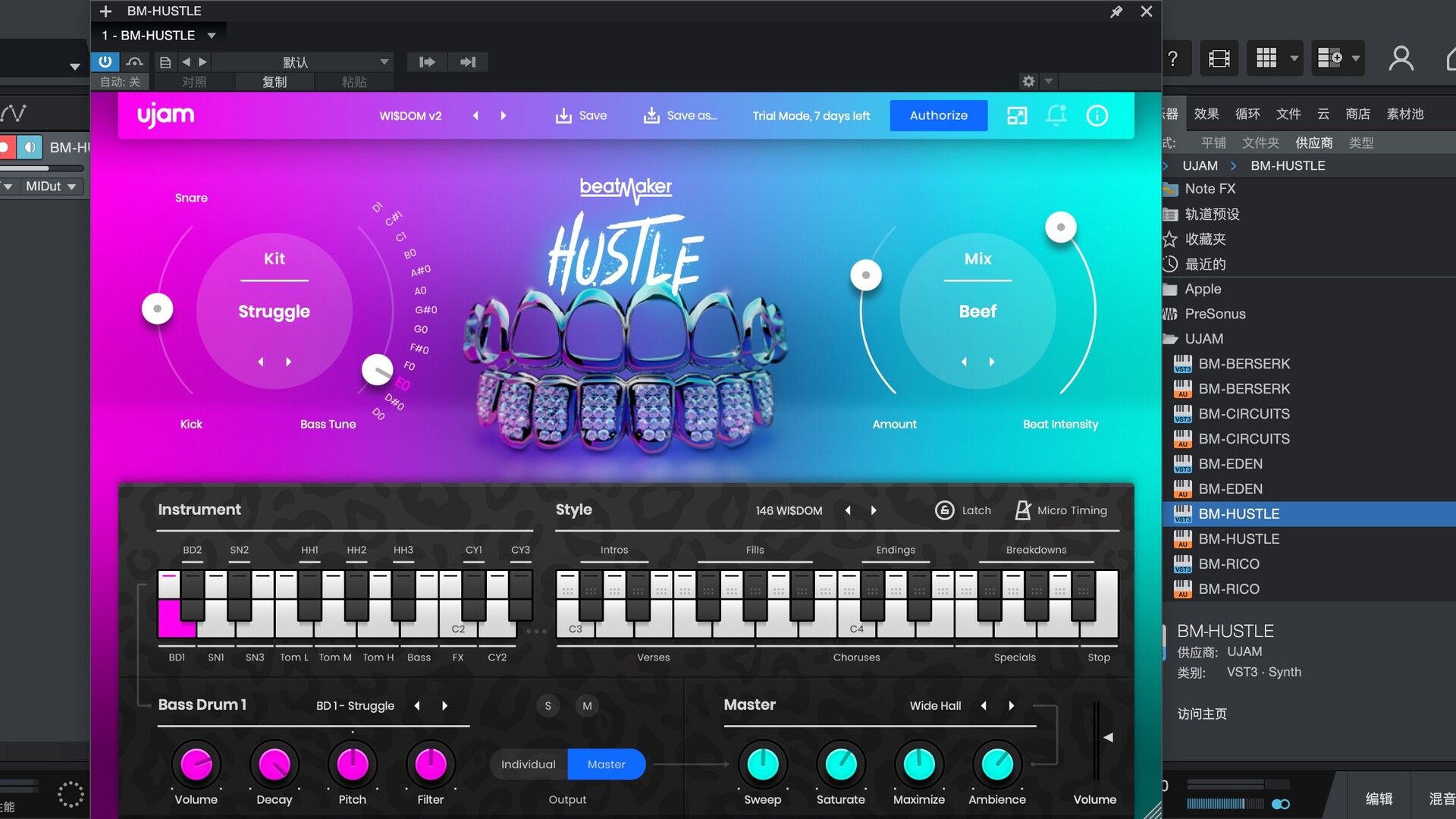Select next Master ambience after Wide Hall
Viewport: 1456px width, 819px height.
1011,706
